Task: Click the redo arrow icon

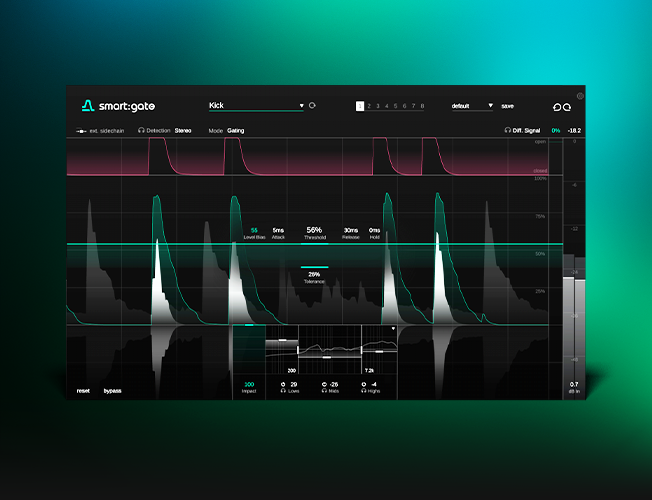Action: (x=567, y=107)
